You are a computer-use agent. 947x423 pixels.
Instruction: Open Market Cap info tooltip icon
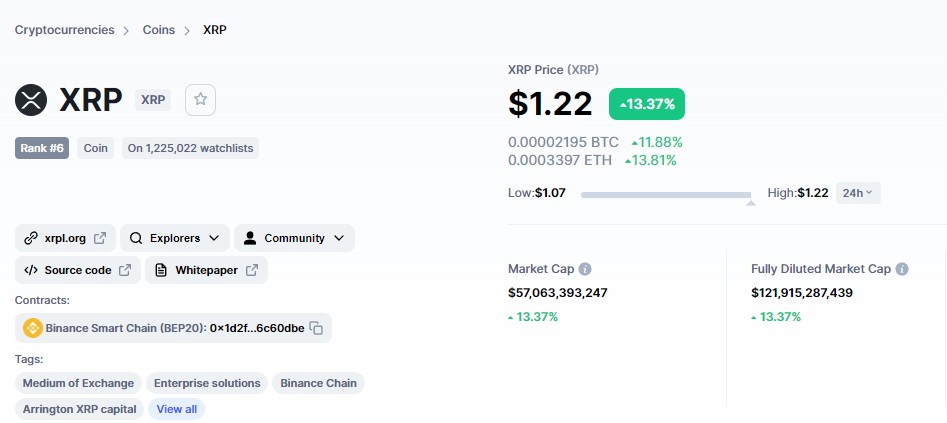pos(585,269)
